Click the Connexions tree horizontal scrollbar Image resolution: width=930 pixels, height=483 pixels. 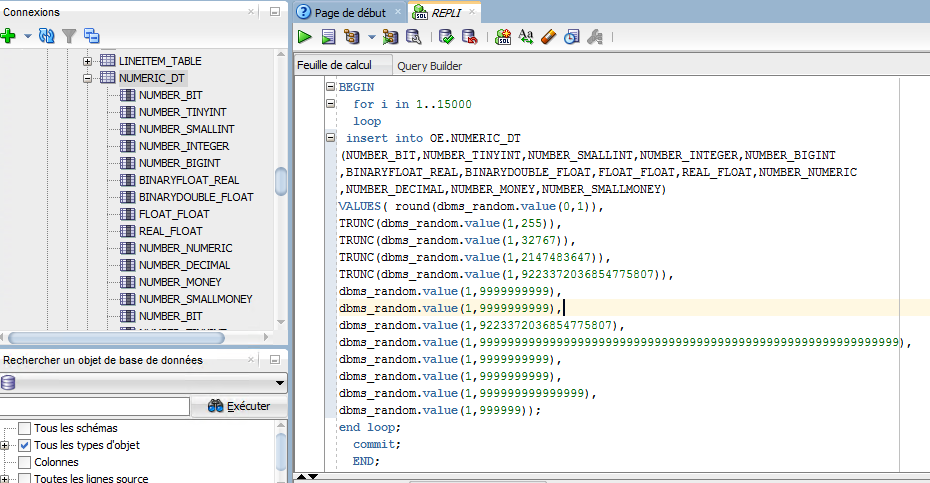[116, 338]
